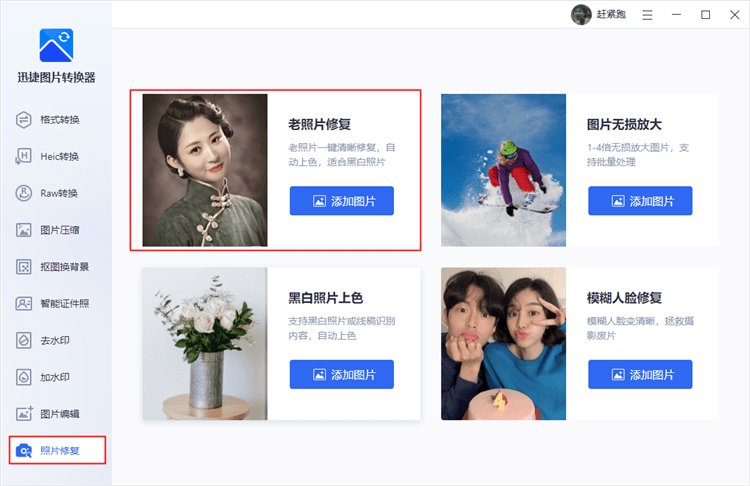750x486 pixels.
Task: Open the 抠图换背景 cutout icon
Action: point(23,267)
